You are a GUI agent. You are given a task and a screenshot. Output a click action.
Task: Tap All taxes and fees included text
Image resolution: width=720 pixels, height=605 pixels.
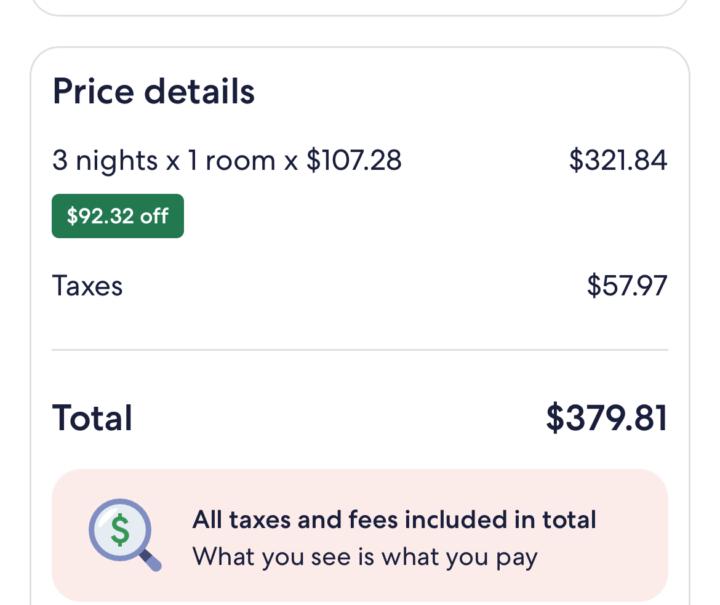(x=394, y=520)
